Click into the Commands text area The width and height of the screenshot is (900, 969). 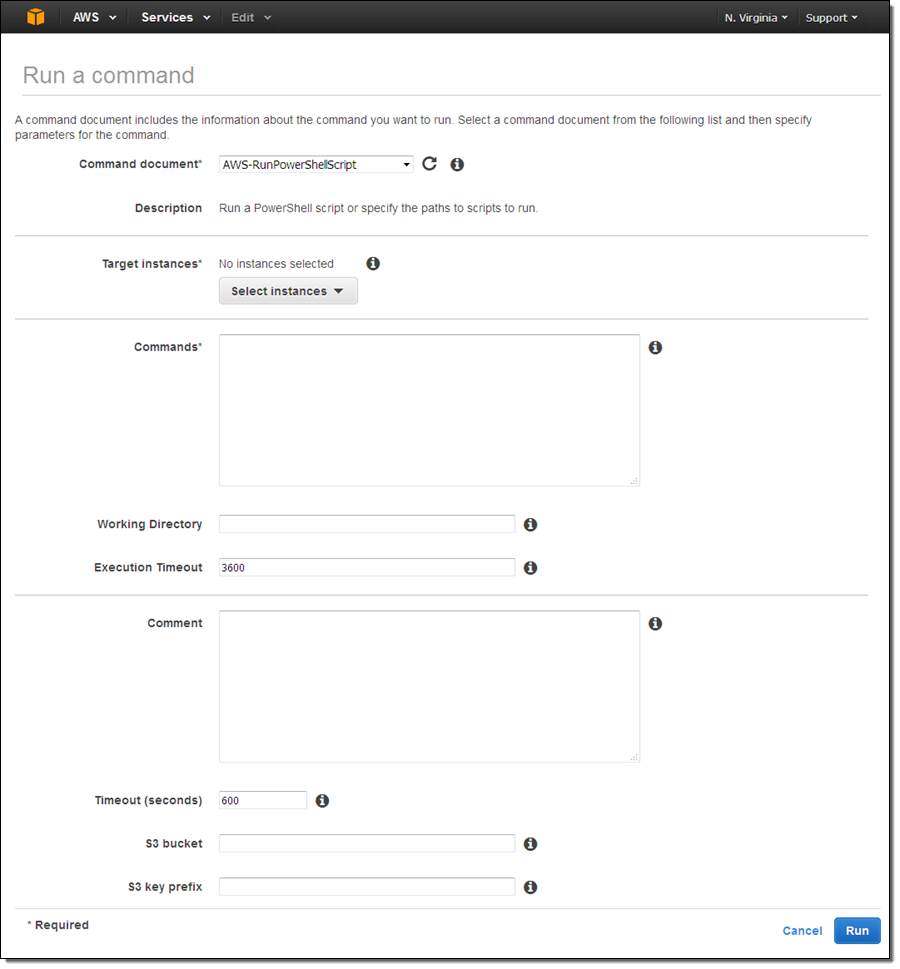pos(429,410)
